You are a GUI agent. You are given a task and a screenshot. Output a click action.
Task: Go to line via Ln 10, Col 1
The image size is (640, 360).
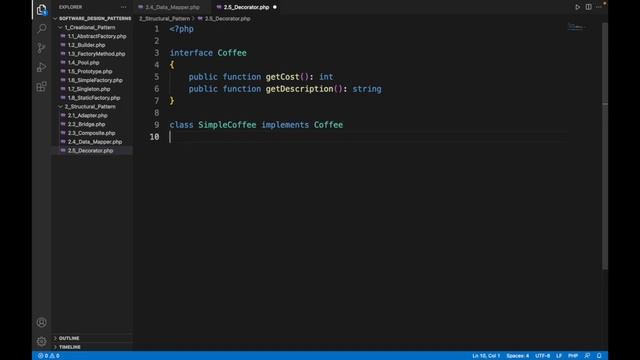(x=486, y=356)
